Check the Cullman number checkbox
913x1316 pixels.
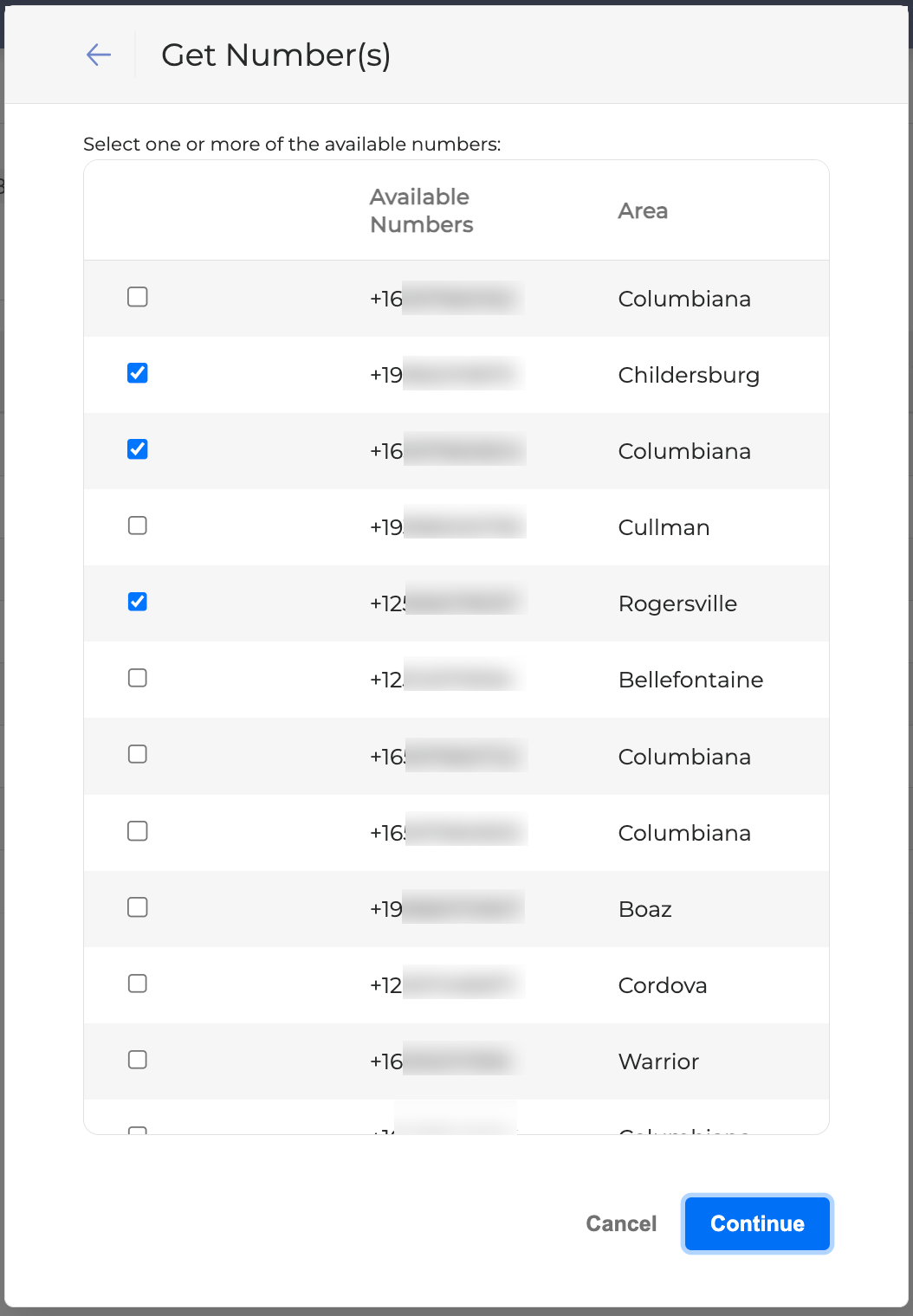click(x=138, y=526)
